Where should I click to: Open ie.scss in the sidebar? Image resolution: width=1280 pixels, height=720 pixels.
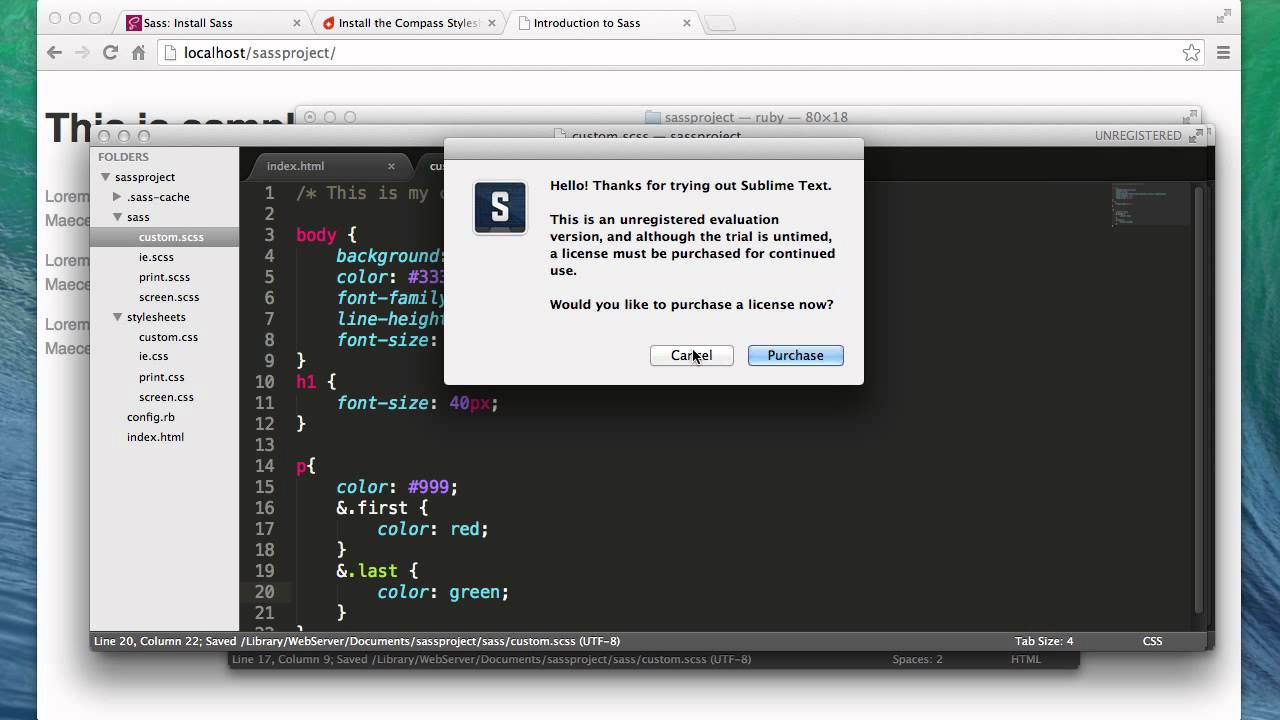click(156, 257)
